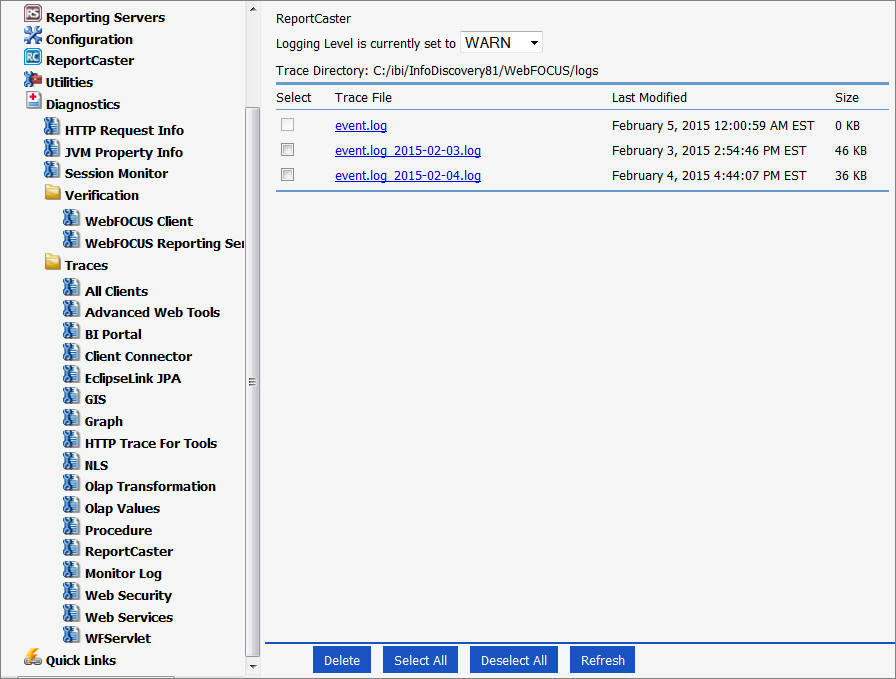Click the Advanced Web Tools icon

[71, 309]
